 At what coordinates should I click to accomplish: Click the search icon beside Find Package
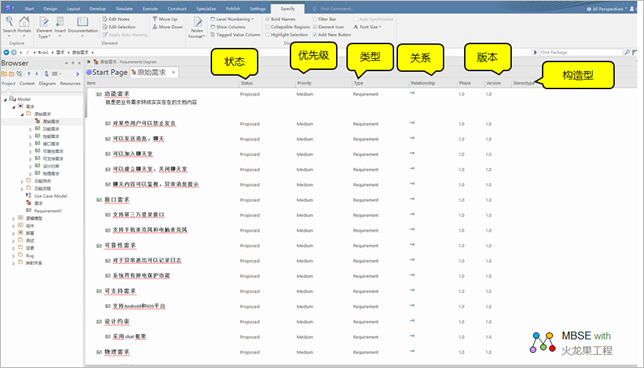(627, 52)
